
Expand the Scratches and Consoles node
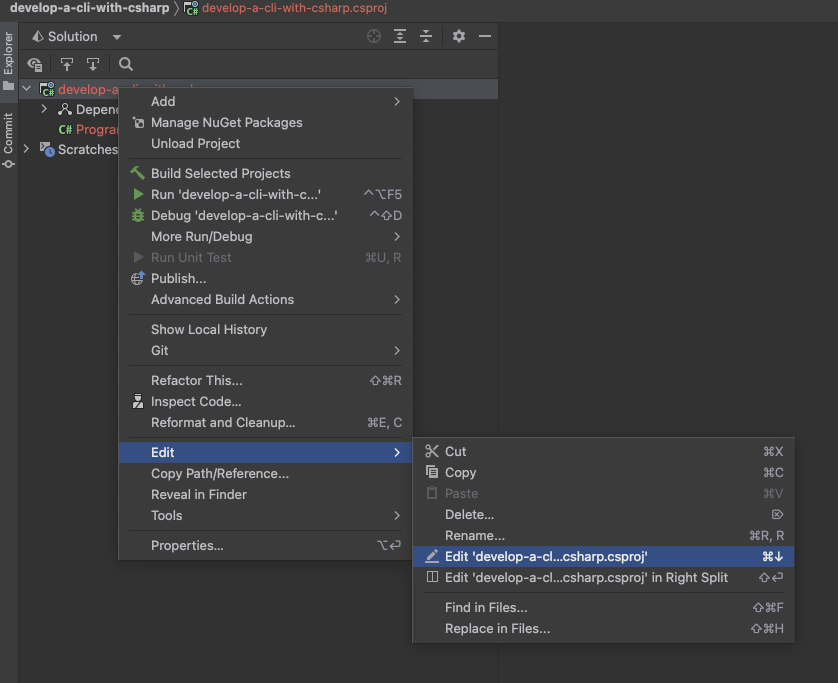[25, 149]
